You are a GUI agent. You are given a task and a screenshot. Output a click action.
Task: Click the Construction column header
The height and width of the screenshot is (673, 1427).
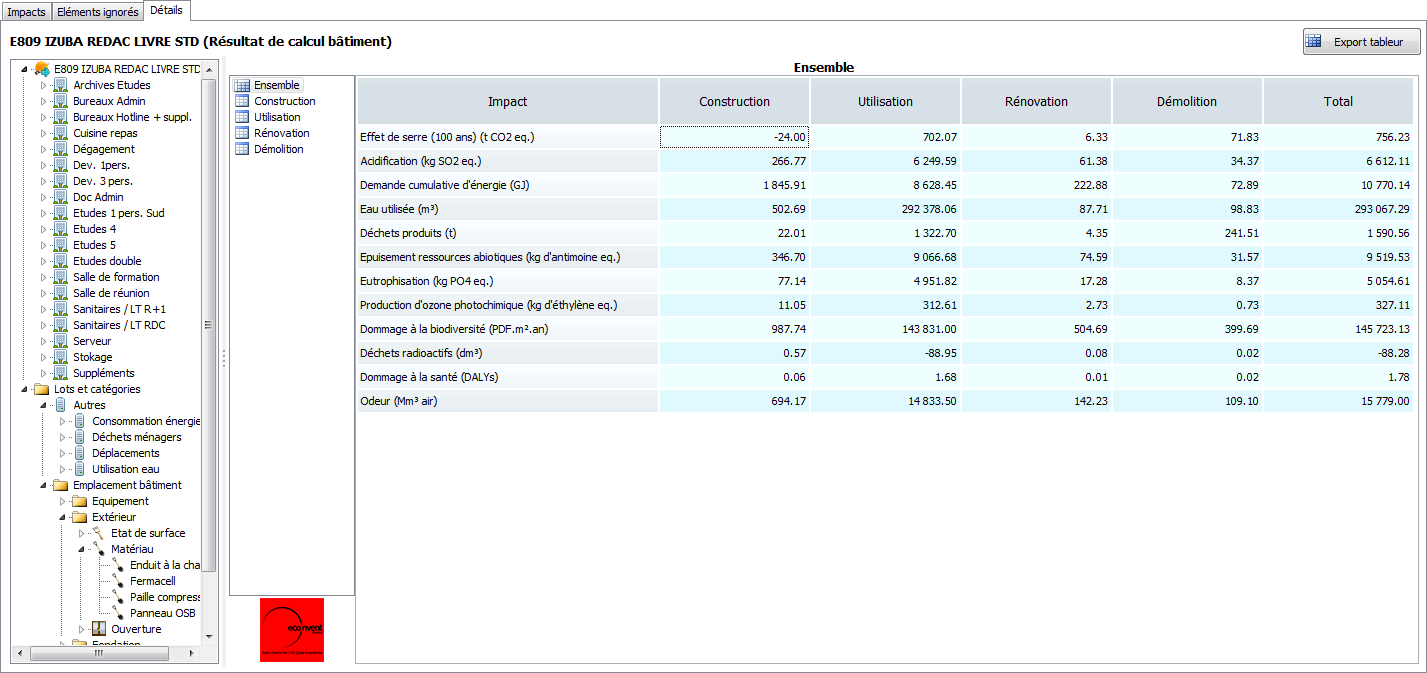click(734, 101)
